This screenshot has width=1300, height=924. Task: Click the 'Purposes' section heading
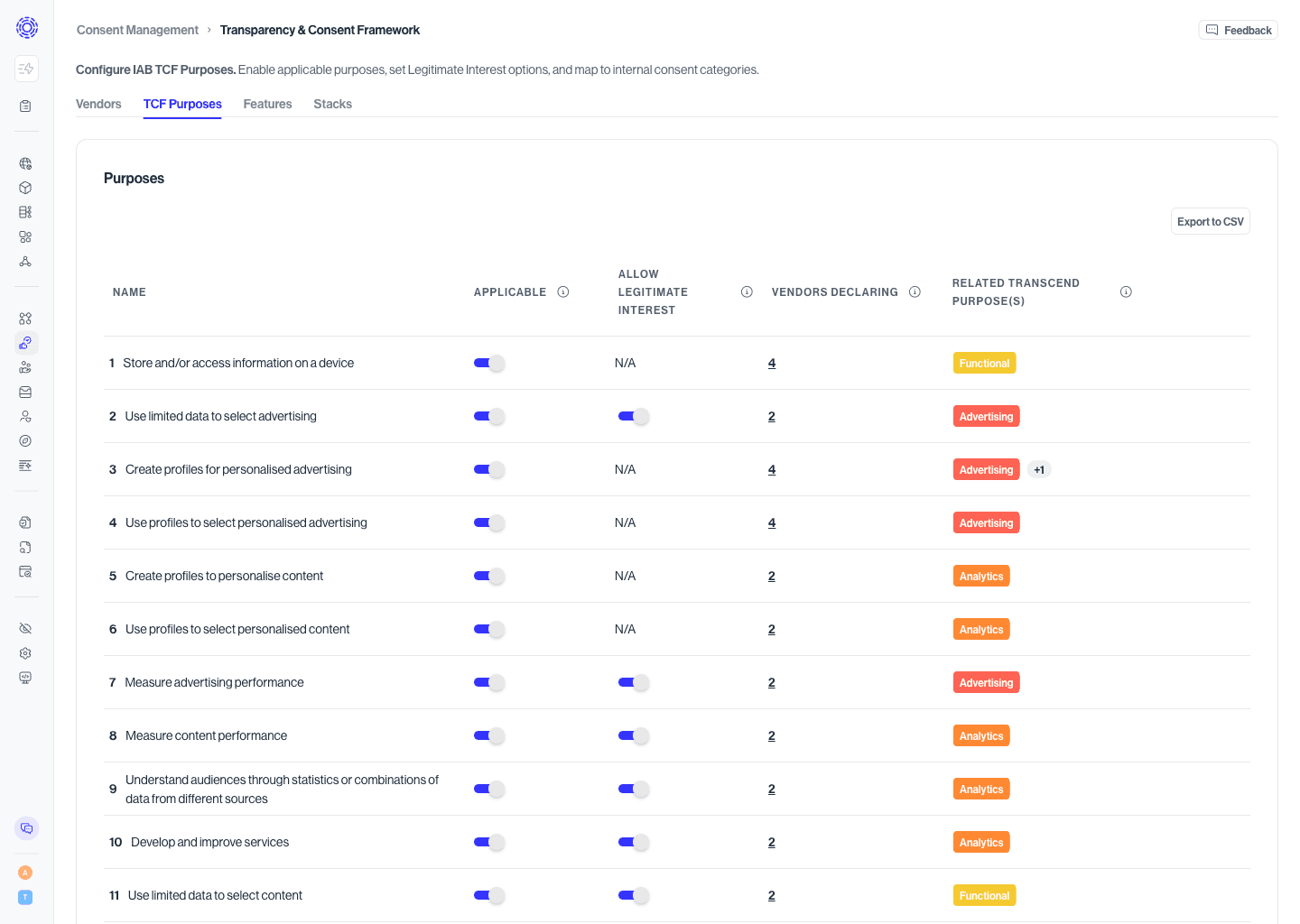click(x=134, y=178)
